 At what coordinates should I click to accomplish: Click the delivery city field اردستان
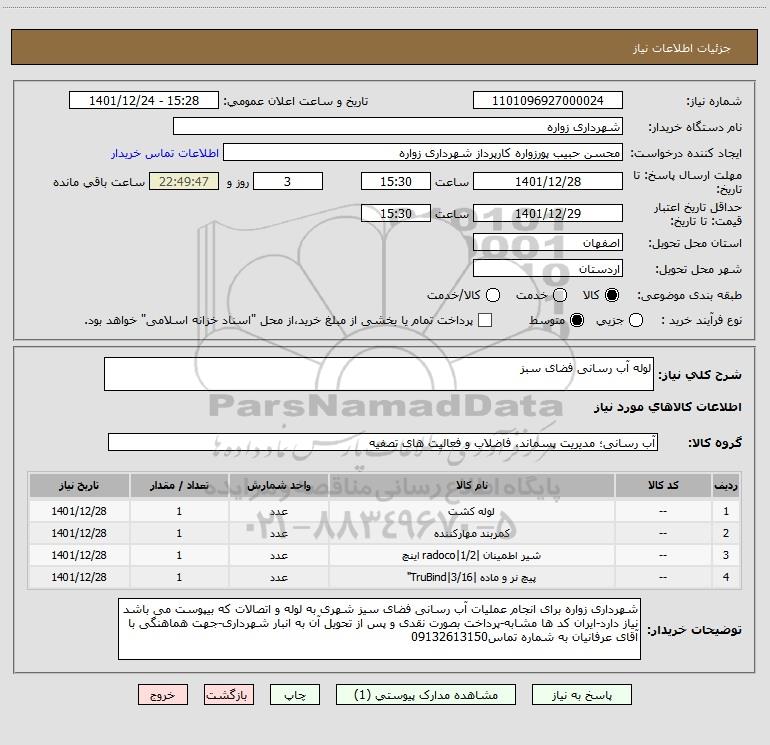point(548,269)
